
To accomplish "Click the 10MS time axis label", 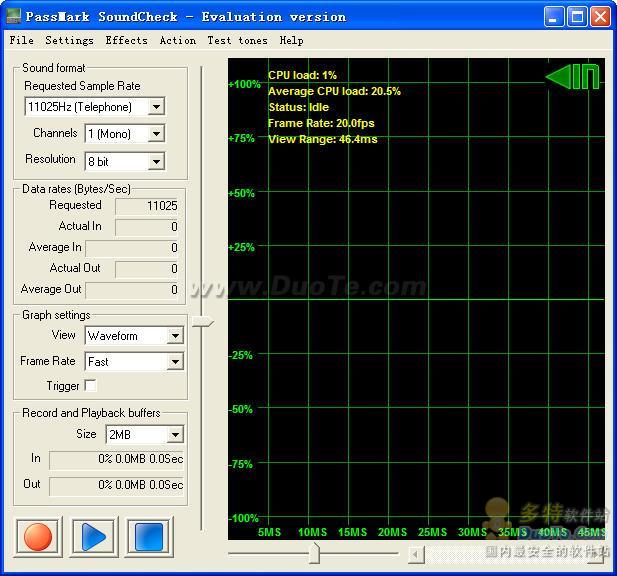I will [x=312, y=532].
